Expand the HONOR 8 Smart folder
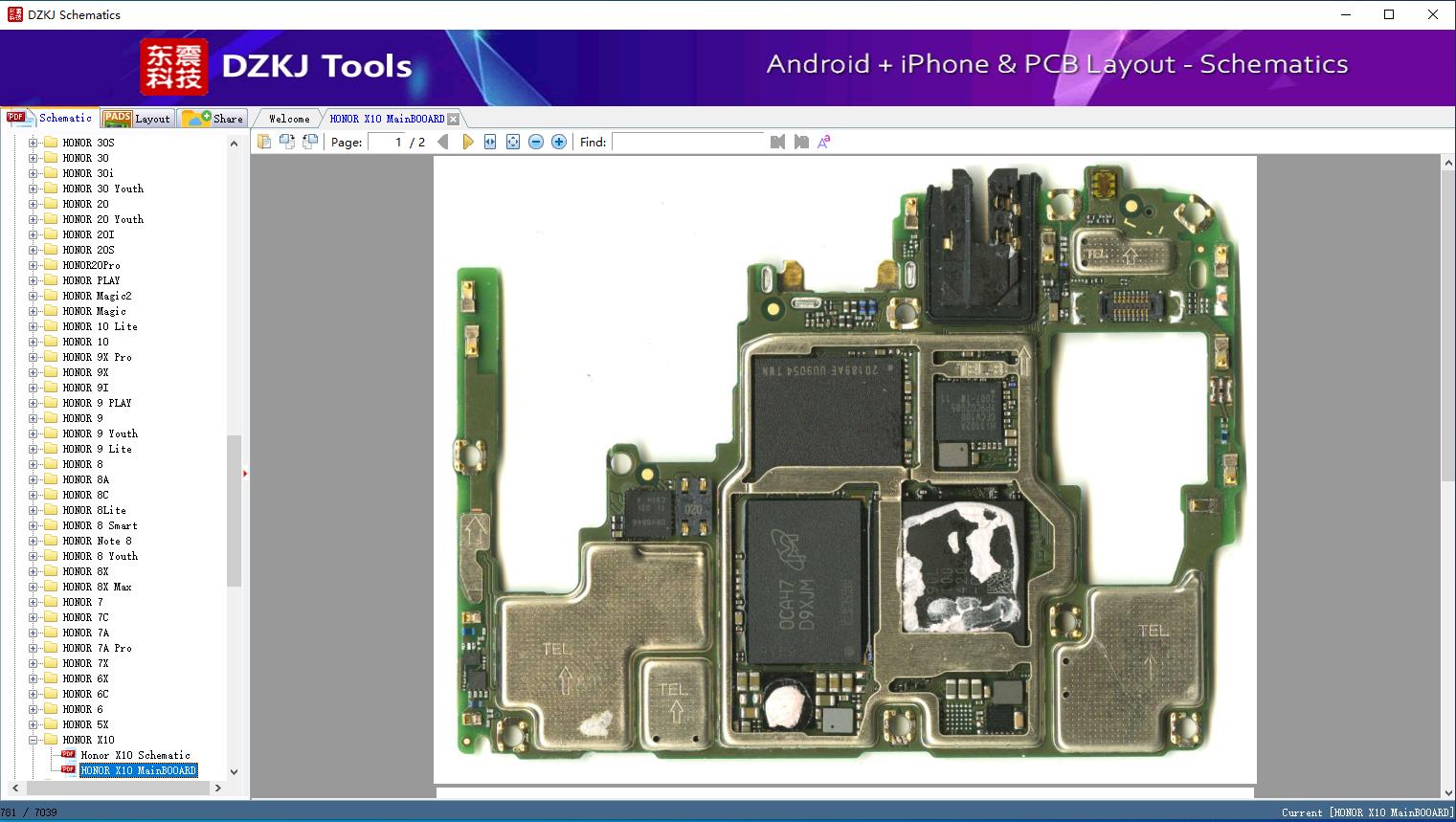The width and height of the screenshot is (1456, 822). coord(33,525)
